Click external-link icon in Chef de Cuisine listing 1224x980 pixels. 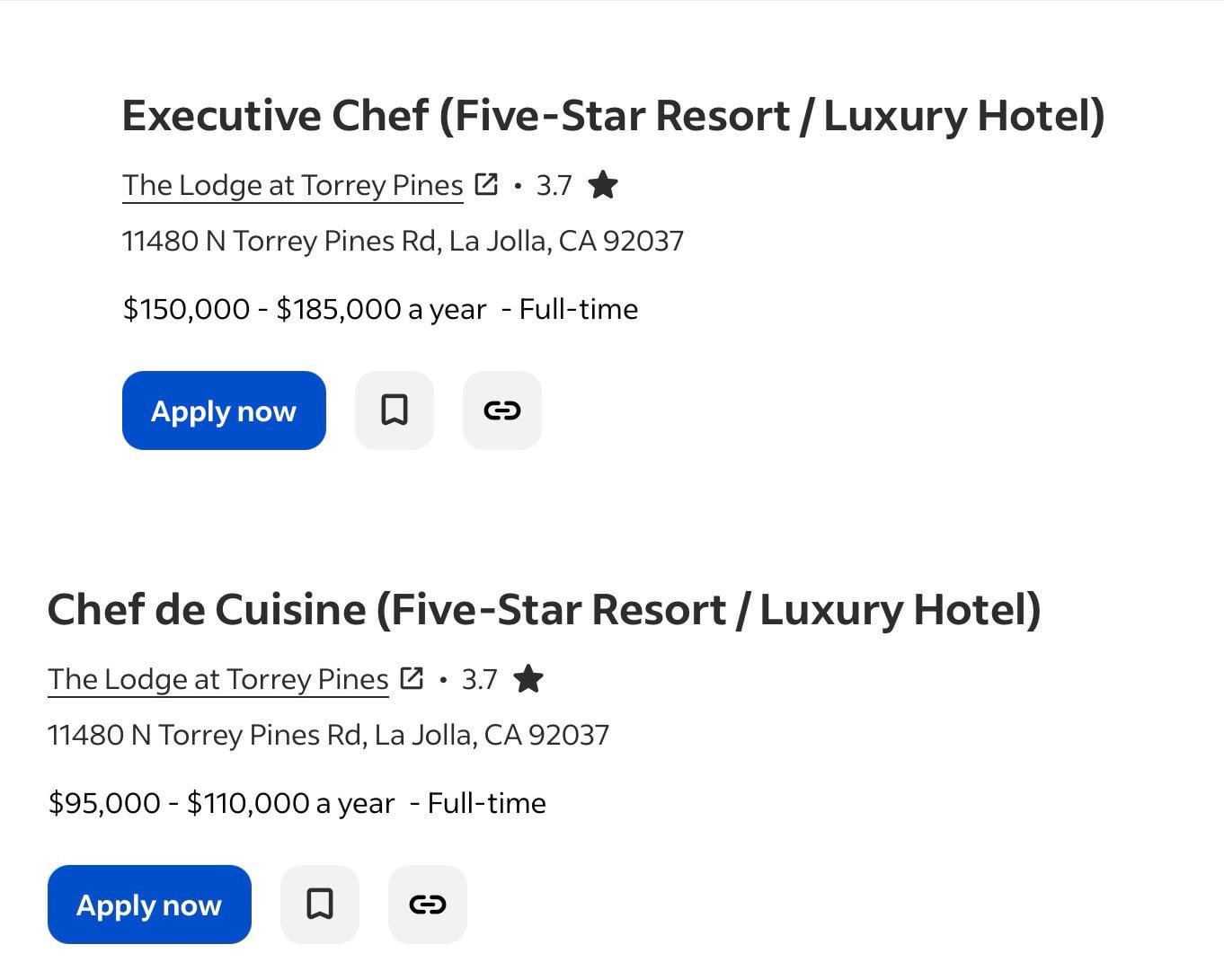(x=412, y=679)
